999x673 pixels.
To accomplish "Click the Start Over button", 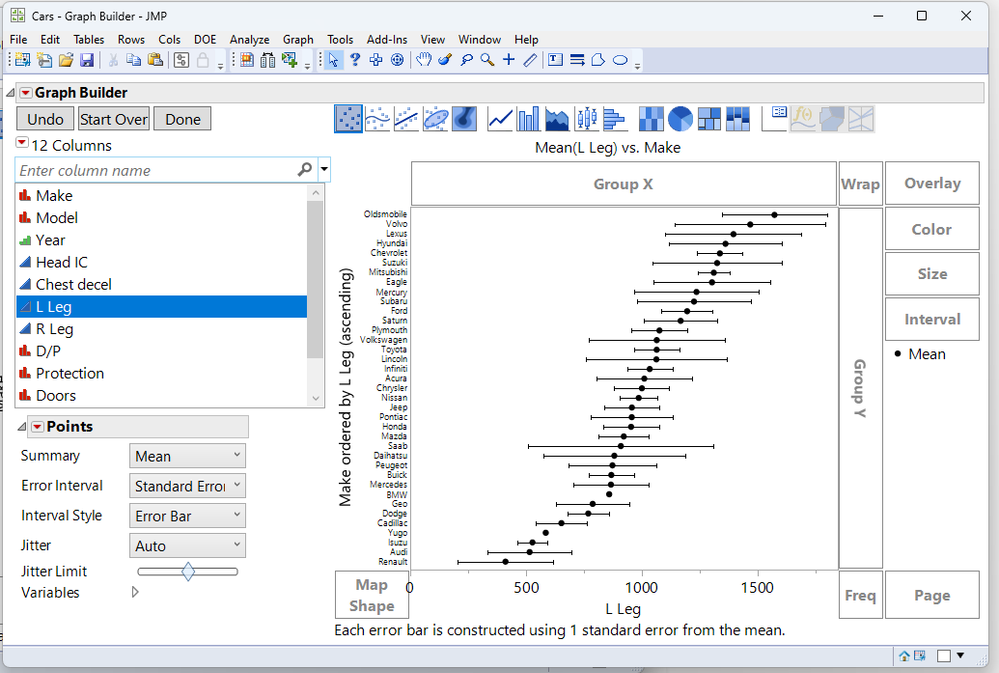I will [x=114, y=119].
